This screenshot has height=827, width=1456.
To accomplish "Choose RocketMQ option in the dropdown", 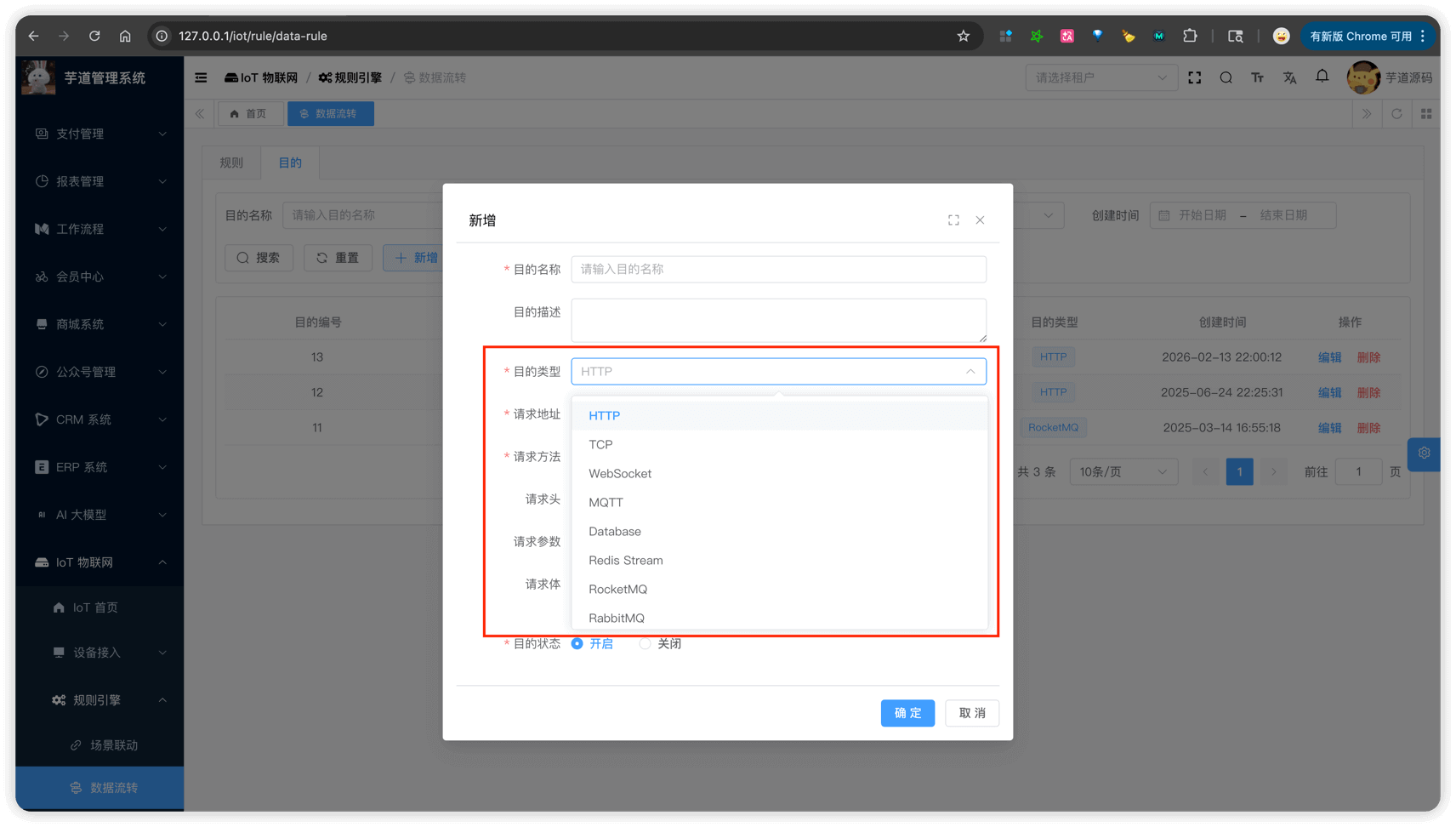I will (617, 590).
